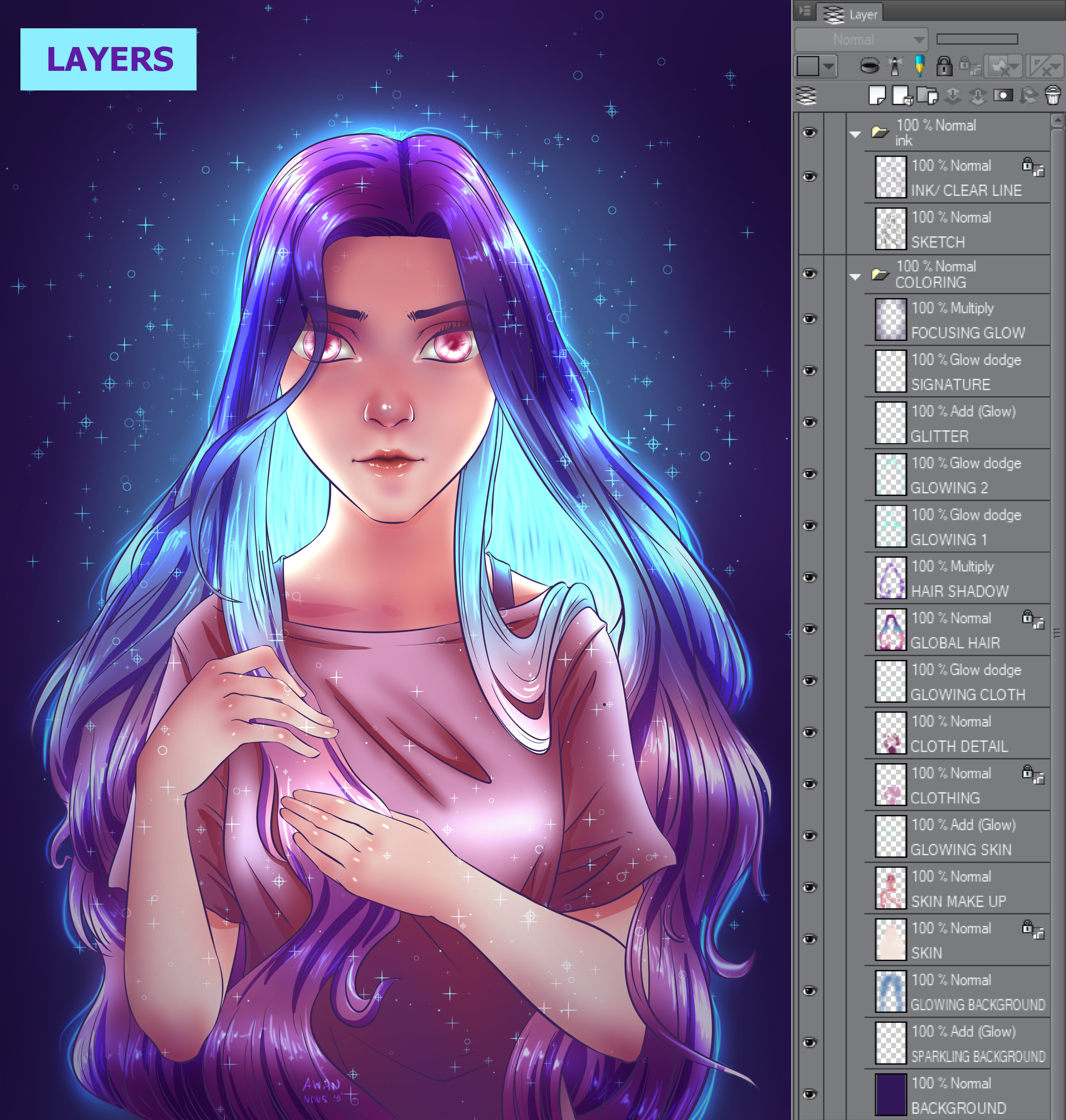Collapse the COLORING folder
The height and width of the screenshot is (1120, 1066).
pos(855,277)
